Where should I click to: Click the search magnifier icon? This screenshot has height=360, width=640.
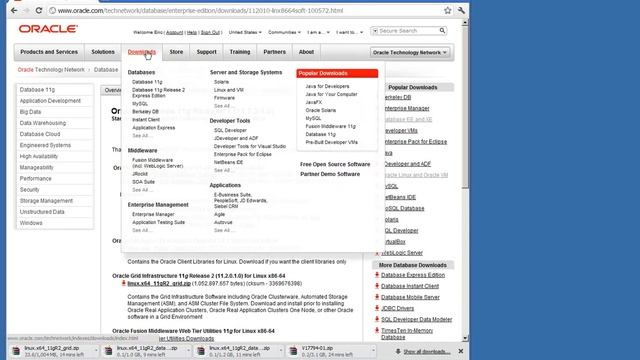(442, 31)
